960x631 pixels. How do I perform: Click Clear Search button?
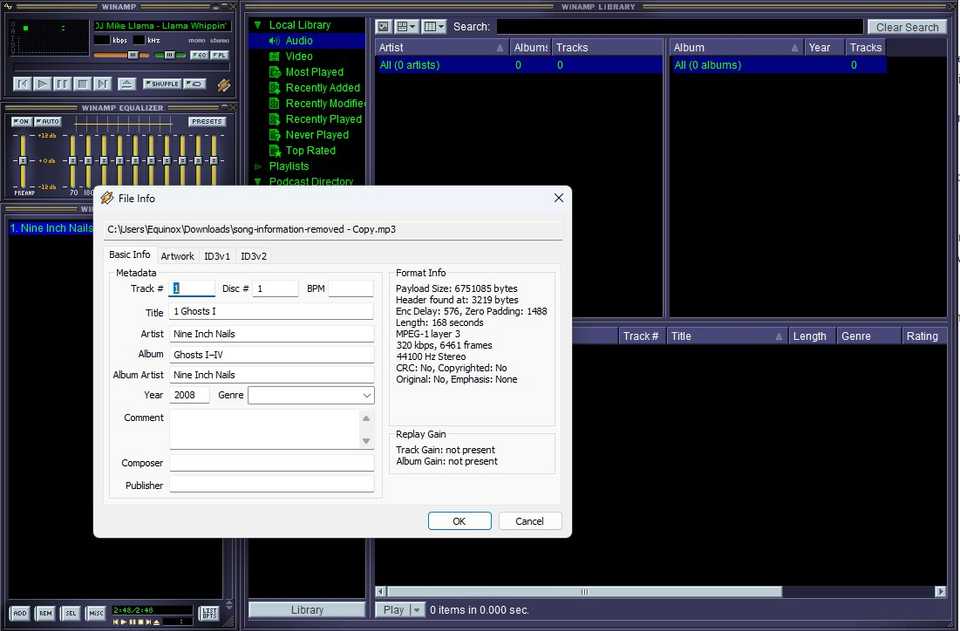[907, 27]
